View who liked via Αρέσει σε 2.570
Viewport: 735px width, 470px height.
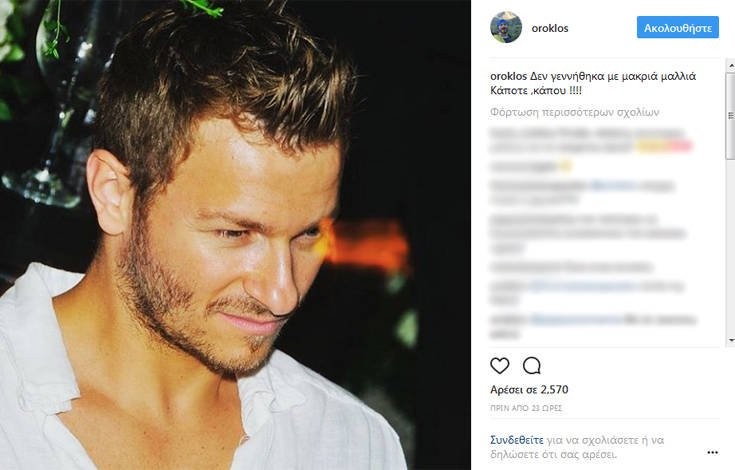(x=529, y=389)
